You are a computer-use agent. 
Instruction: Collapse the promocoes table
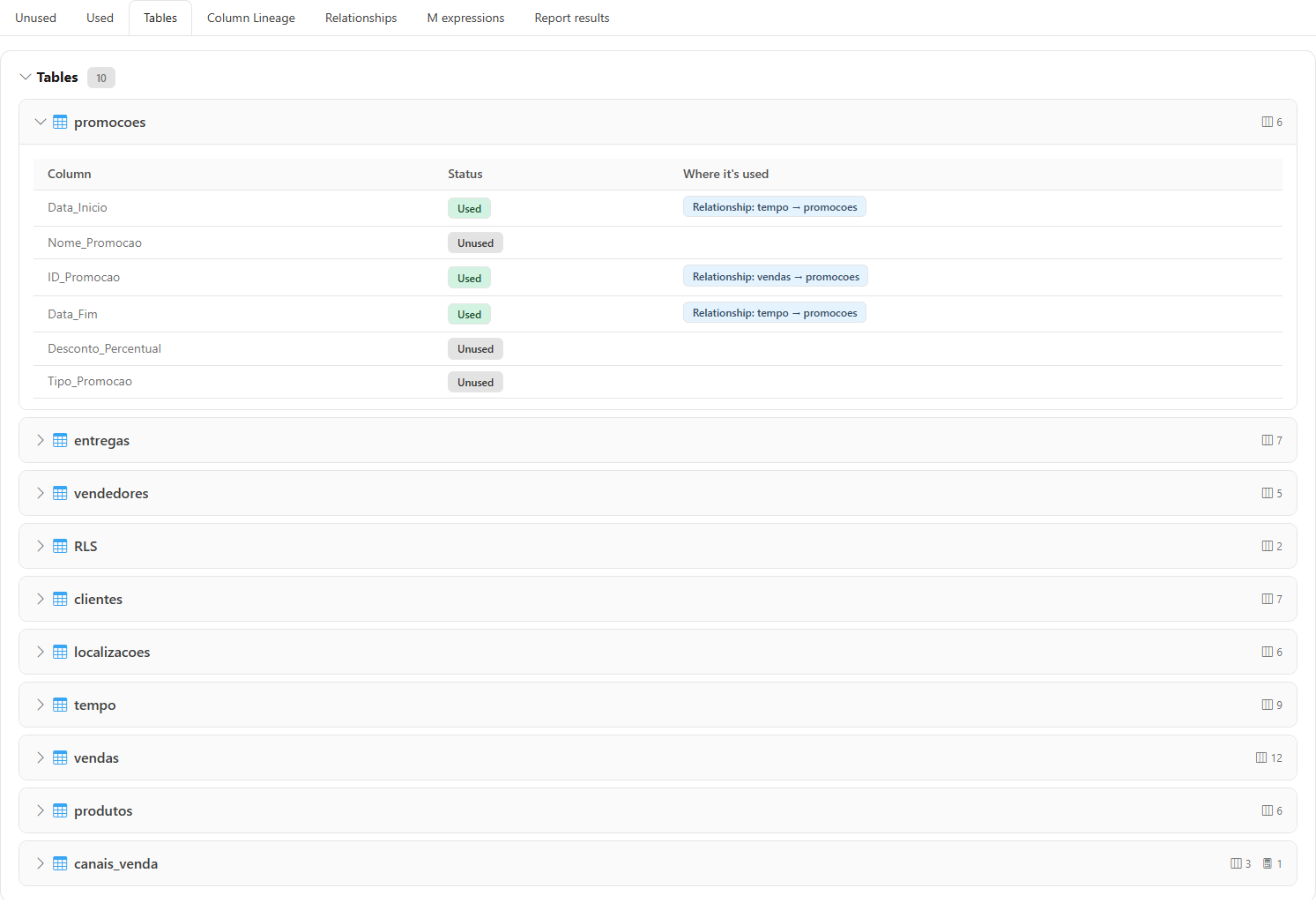tap(41, 122)
